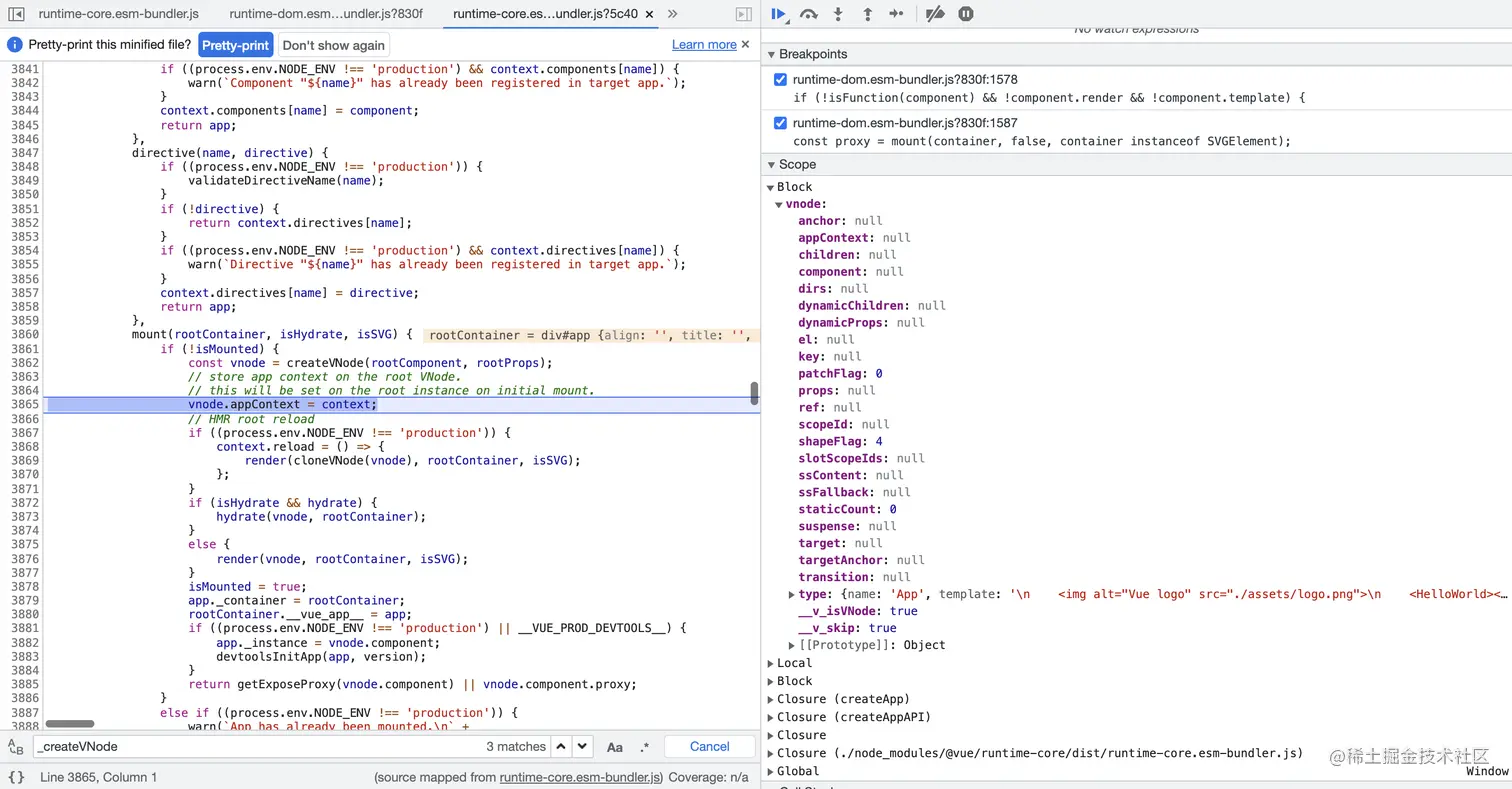Viewport: 1512px width, 789px height.
Task: Step over next function call
Action: click(x=808, y=14)
